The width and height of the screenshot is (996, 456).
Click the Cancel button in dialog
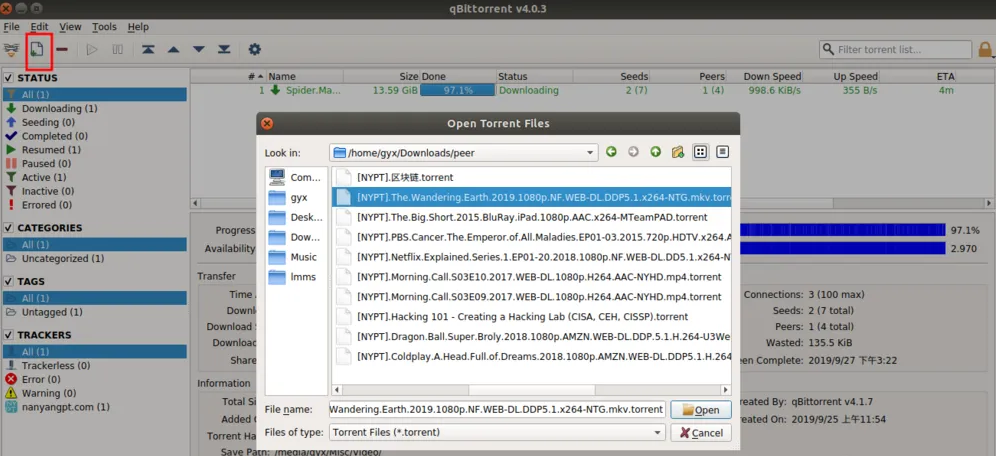[x=701, y=433]
